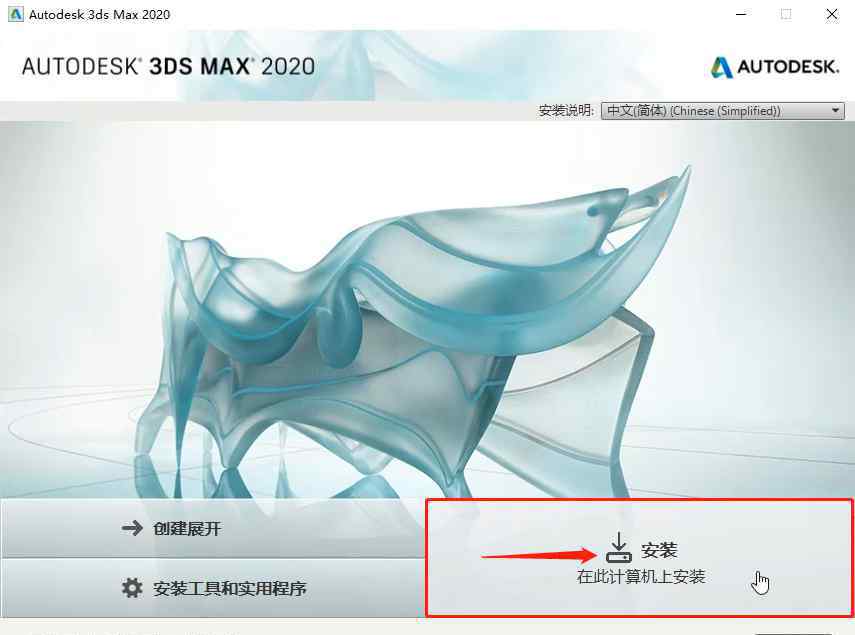Click the AUTODESK 3DS MAX 2020 product heading
The height and width of the screenshot is (635, 855).
click(168, 66)
